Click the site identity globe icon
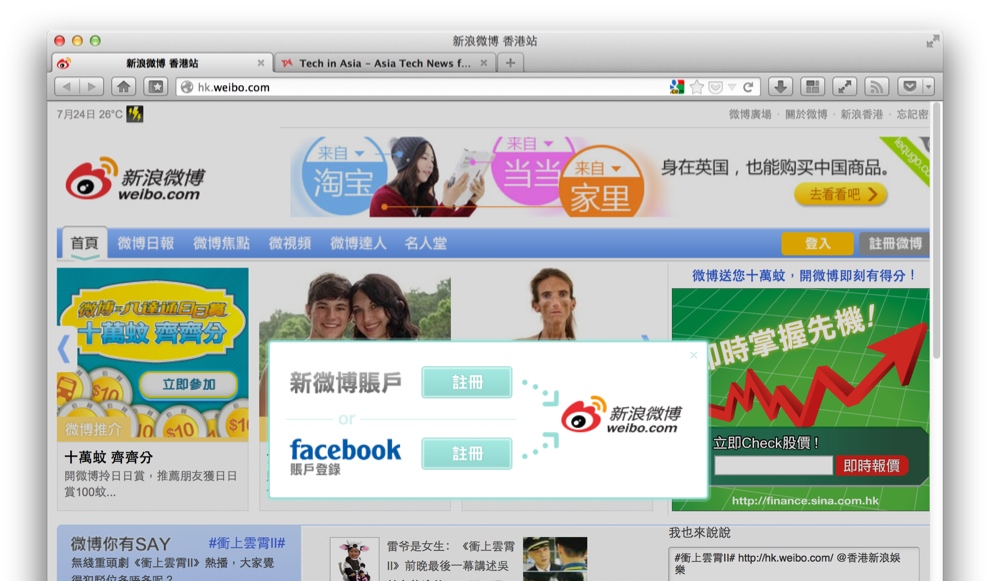Image resolution: width=994 pixels, height=581 pixels. click(187, 87)
